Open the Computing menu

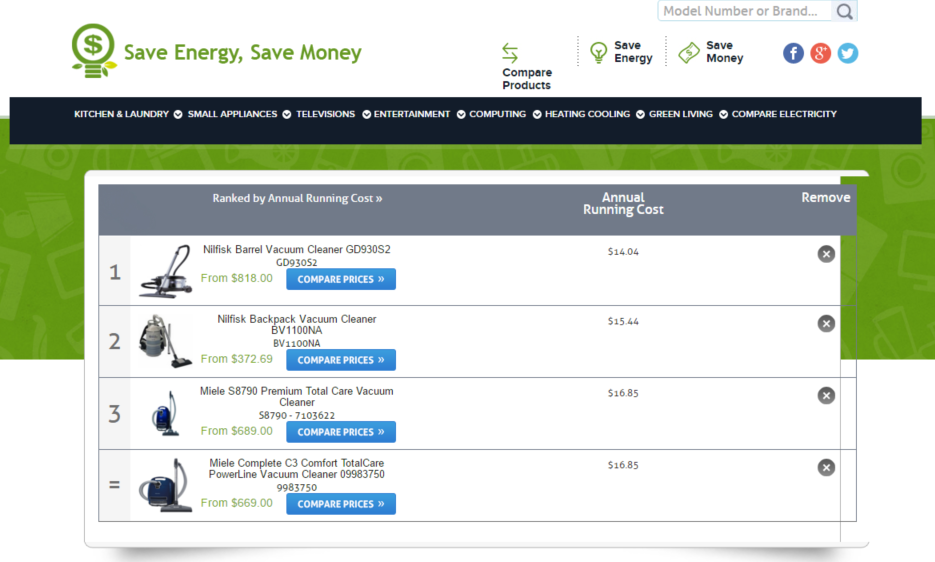pos(497,114)
